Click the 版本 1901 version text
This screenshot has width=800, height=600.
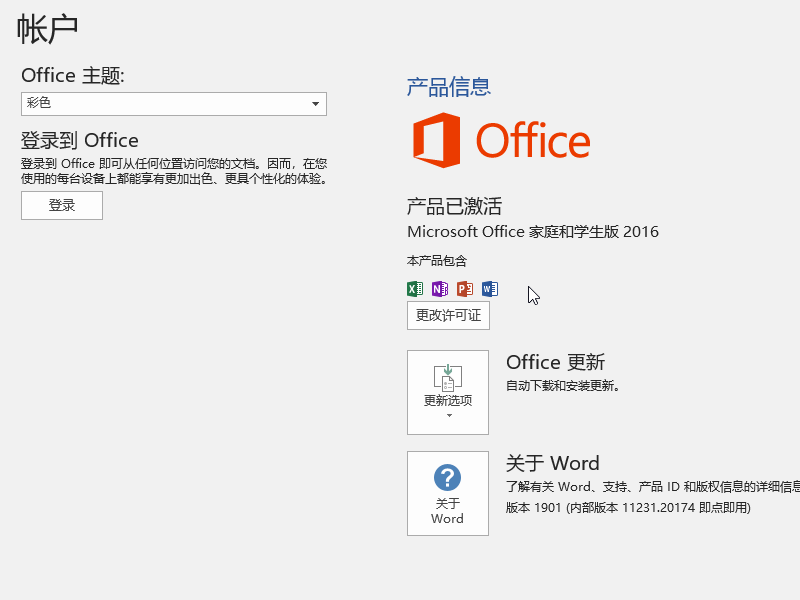tap(628, 508)
